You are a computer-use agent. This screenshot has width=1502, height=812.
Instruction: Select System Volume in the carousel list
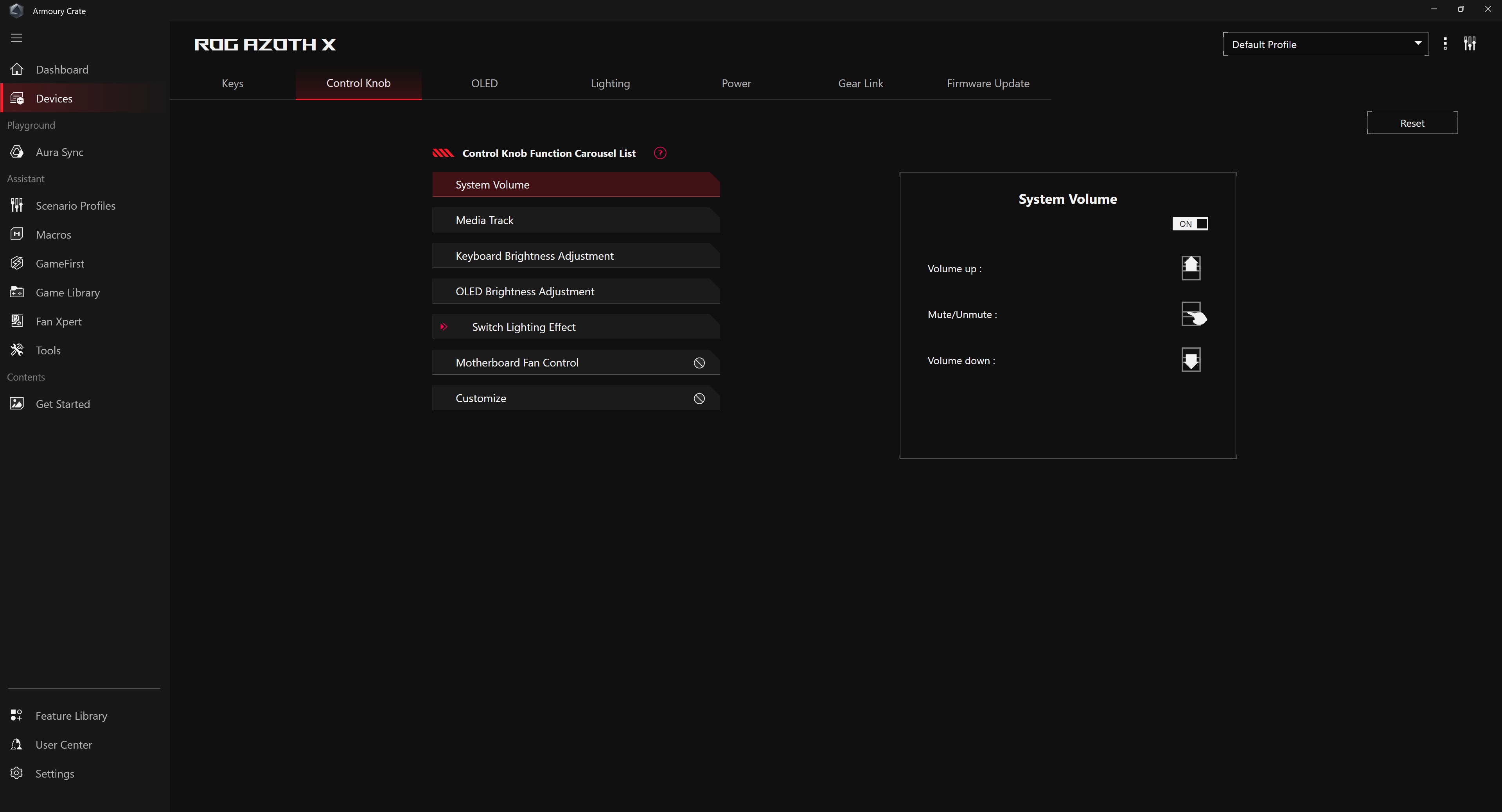coord(576,185)
